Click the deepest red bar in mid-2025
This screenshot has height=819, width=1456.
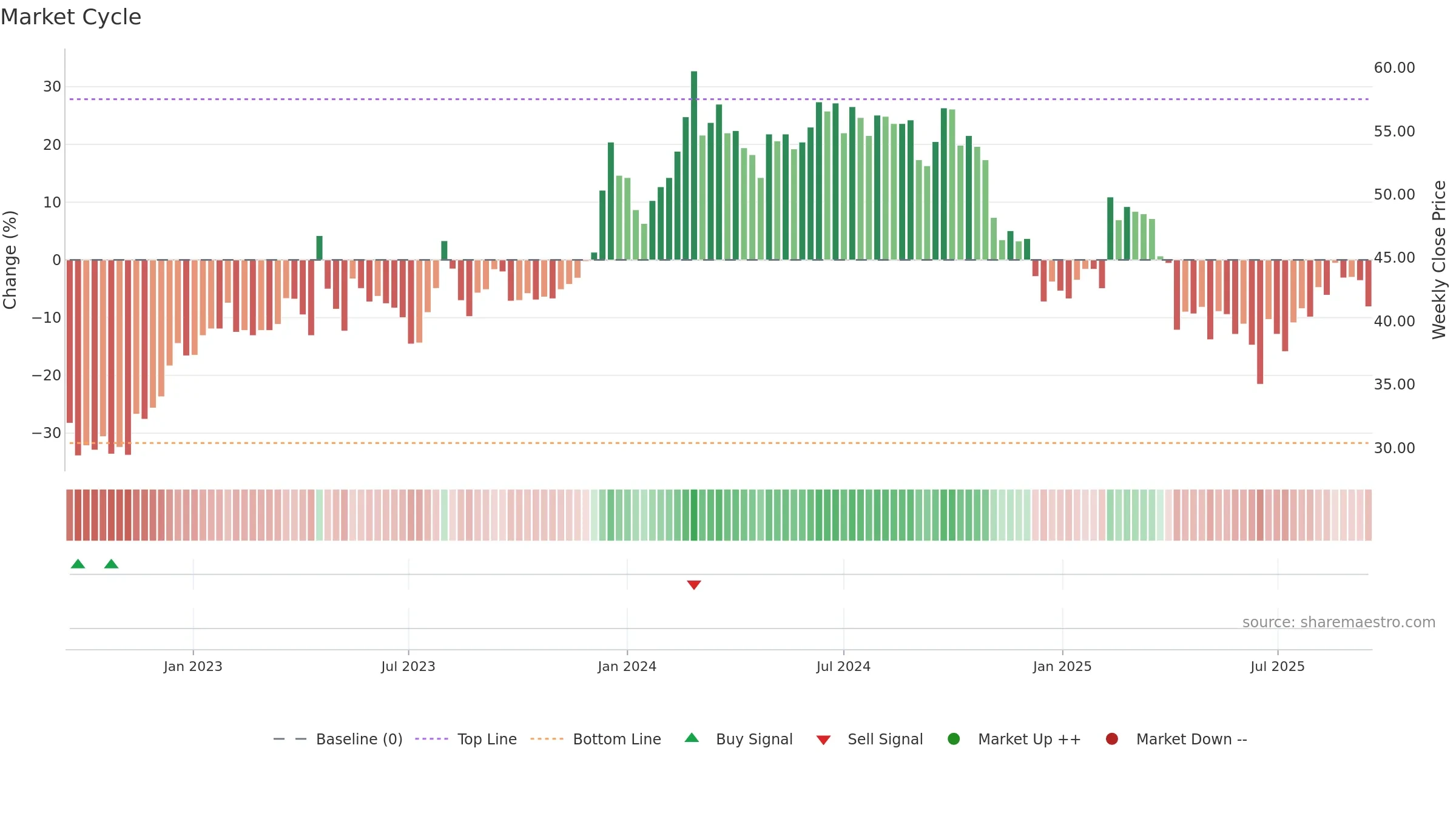point(1260,322)
